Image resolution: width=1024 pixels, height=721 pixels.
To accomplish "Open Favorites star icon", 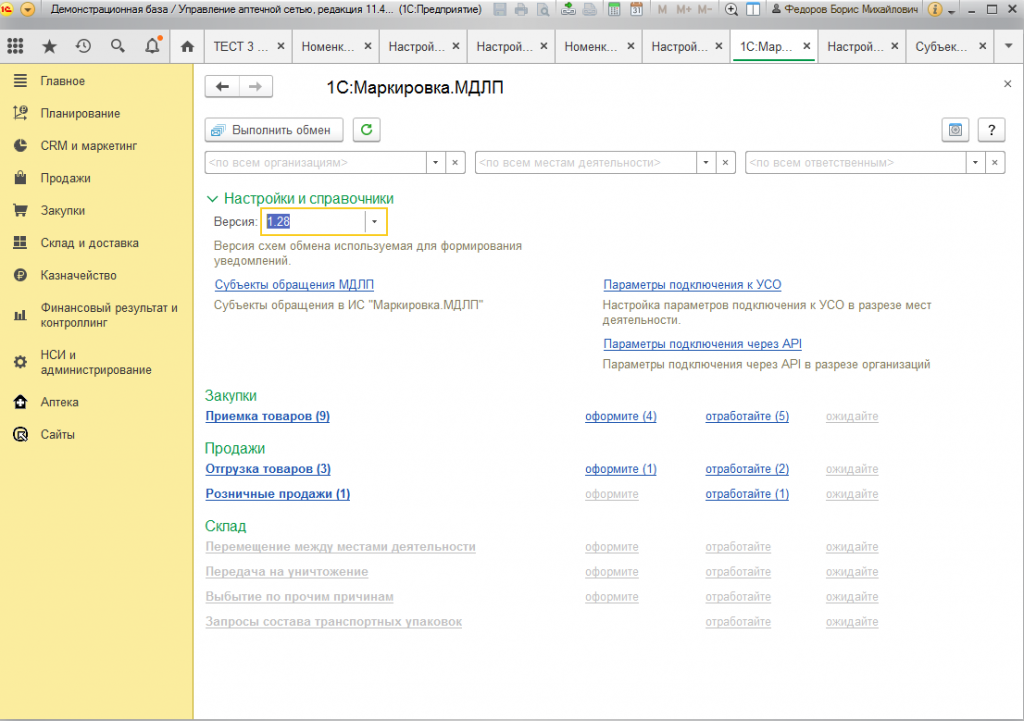I will point(49,46).
